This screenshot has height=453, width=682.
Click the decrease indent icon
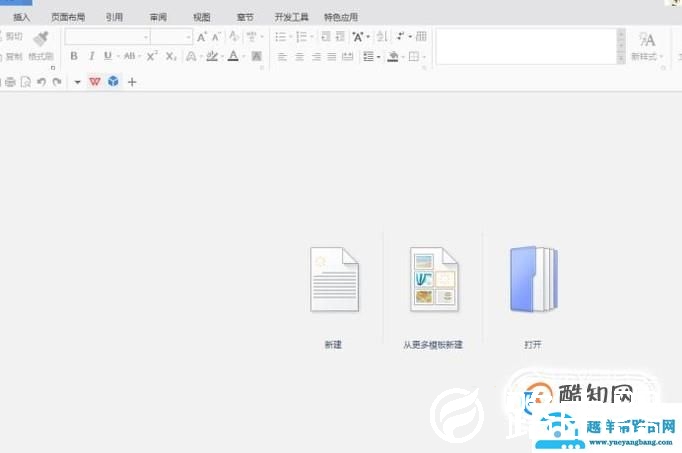point(326,37)
